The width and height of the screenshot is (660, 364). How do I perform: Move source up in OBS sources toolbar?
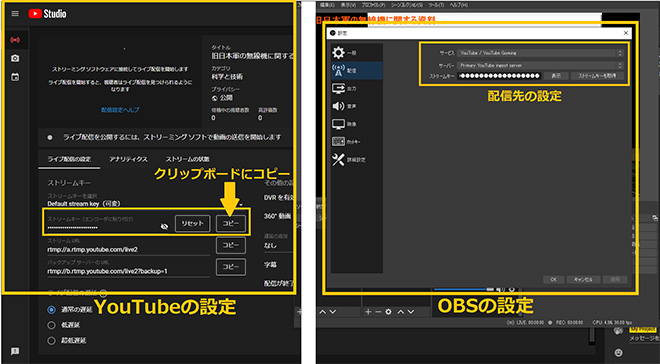point(400,312)
